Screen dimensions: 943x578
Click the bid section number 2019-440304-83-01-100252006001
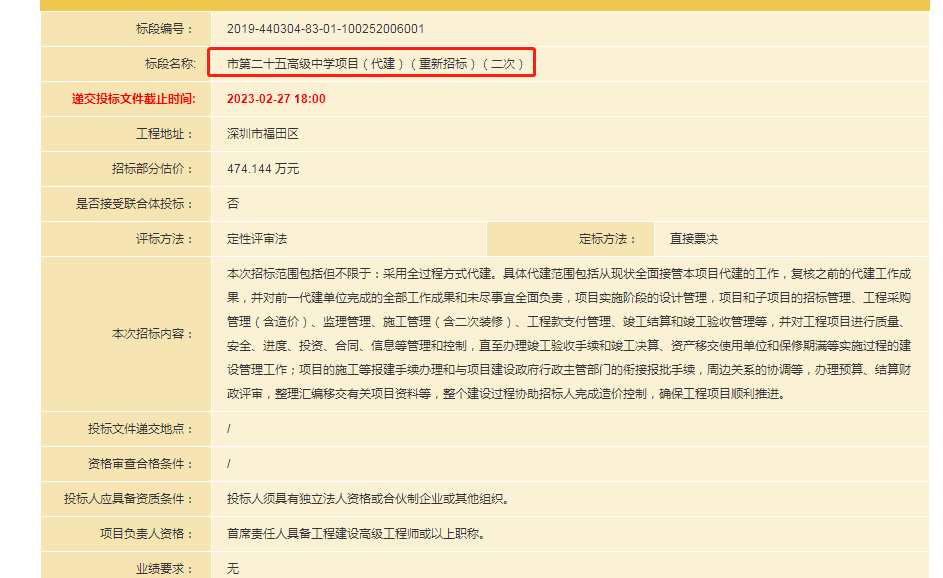(325, 29)
